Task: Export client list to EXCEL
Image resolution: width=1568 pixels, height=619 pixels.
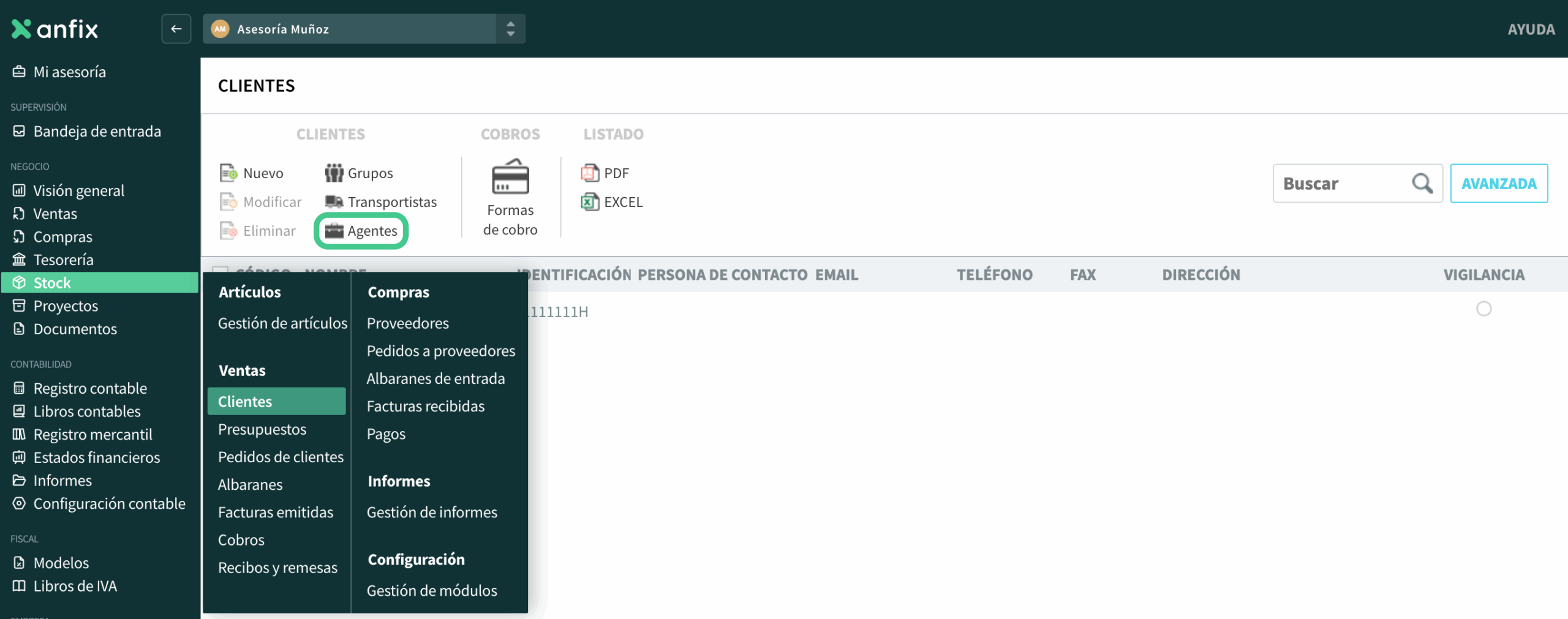Action: 590,202
